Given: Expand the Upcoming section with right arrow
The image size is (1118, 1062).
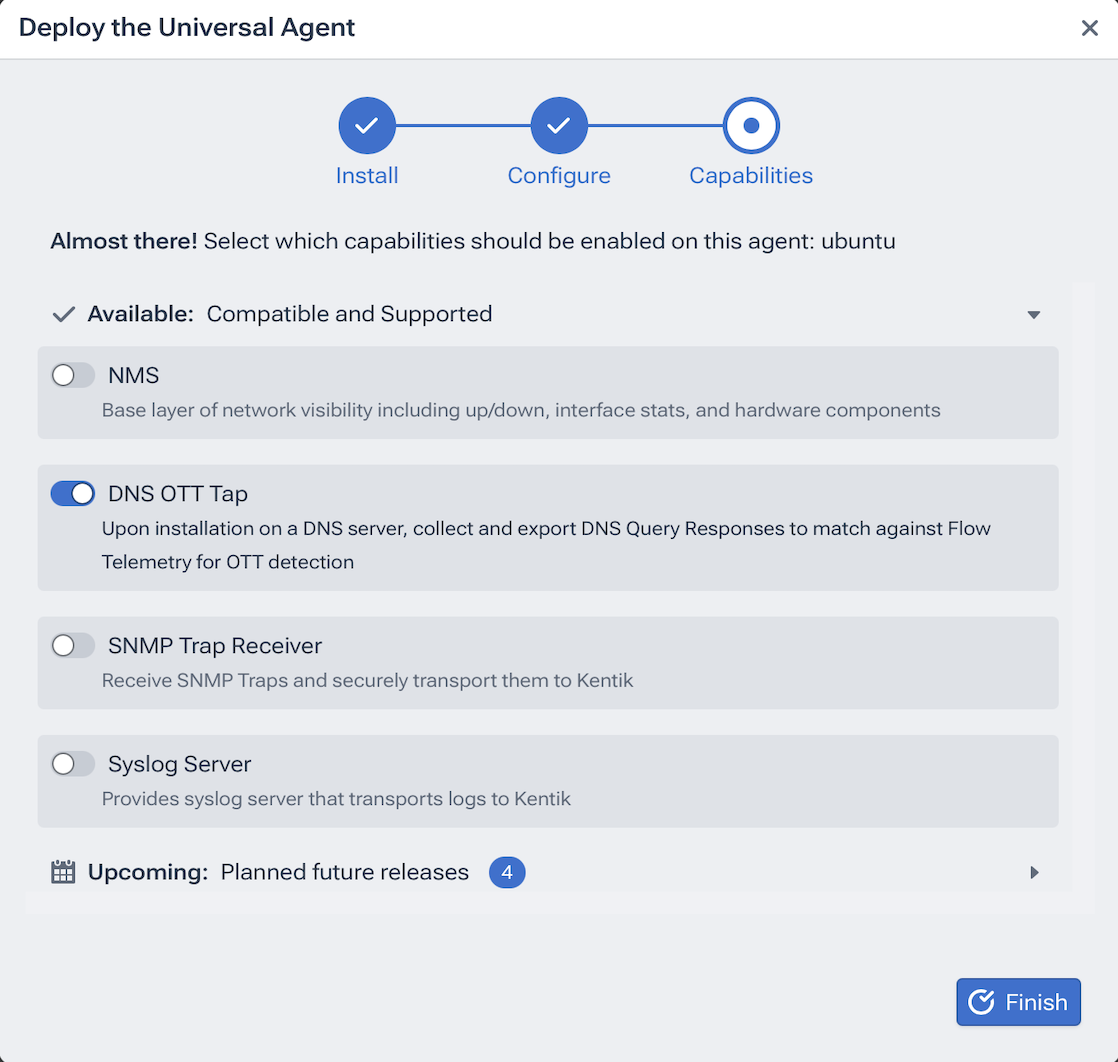Looking at the screenshot, I should pyautogui.click(x=1034, y=872).
